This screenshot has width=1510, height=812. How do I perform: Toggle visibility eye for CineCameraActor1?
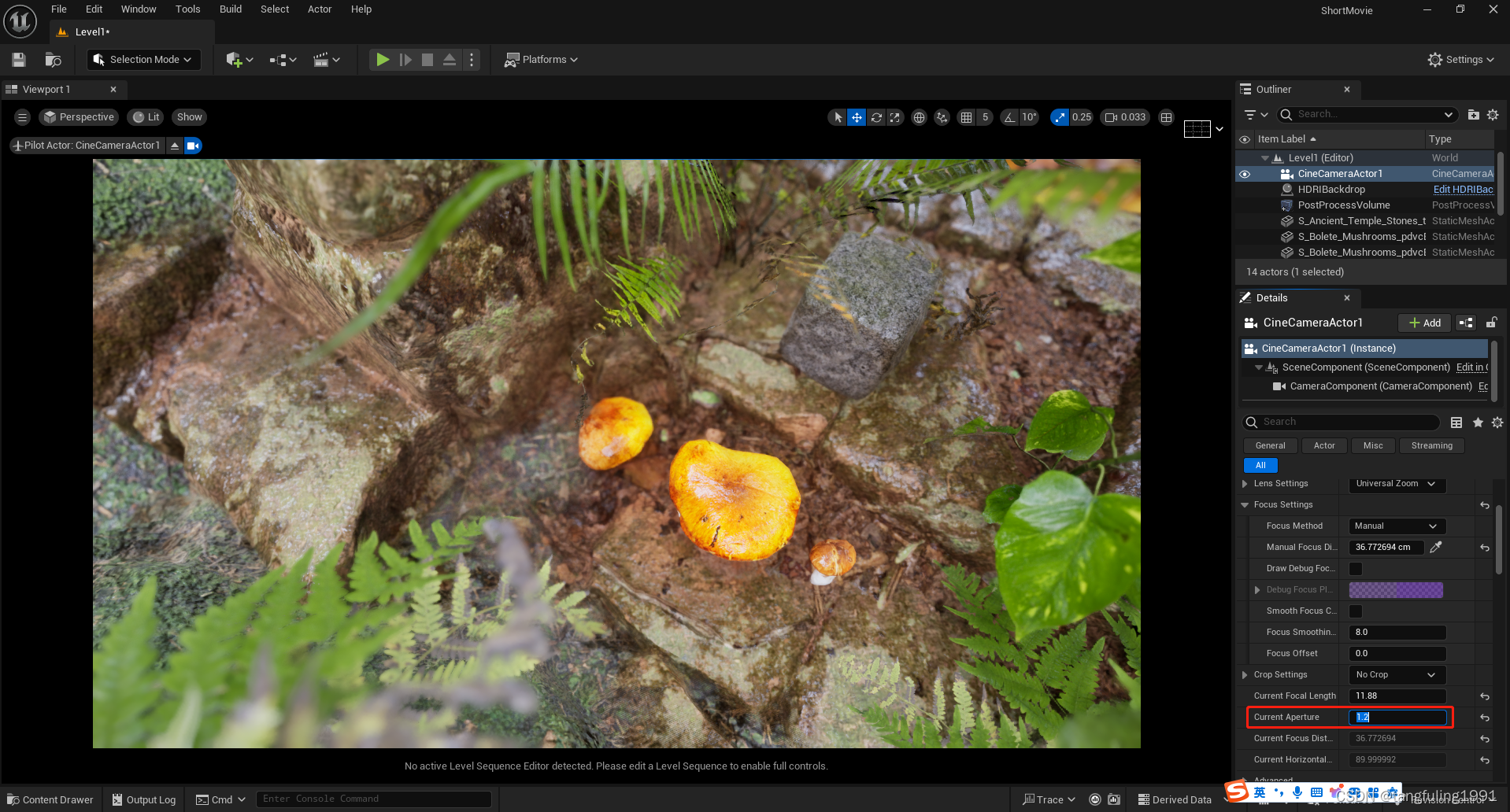click(1245, 174)
